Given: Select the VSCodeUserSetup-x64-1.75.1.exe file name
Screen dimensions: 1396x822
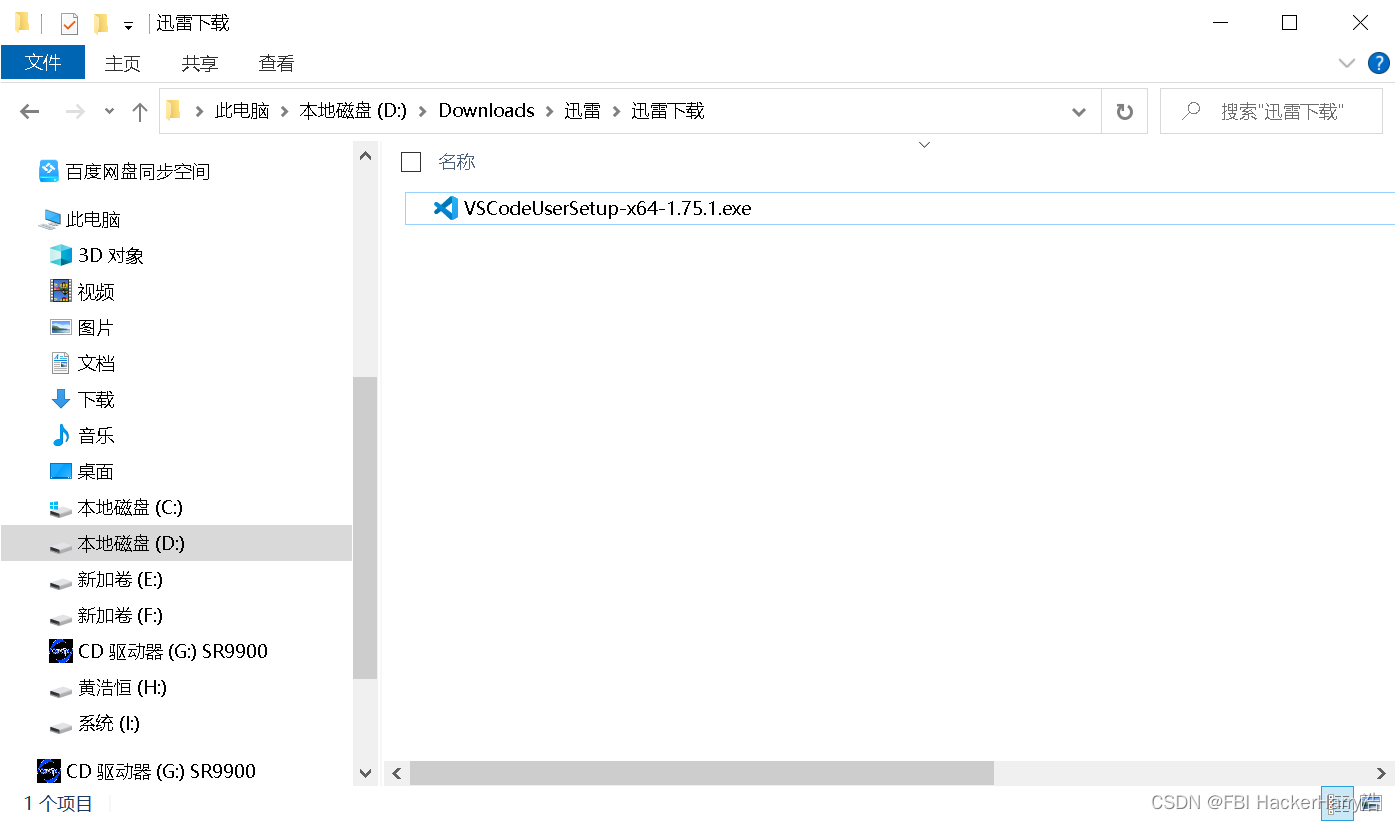Looking at the screenshot, I should pyautogui.click(x=607, y=208).
